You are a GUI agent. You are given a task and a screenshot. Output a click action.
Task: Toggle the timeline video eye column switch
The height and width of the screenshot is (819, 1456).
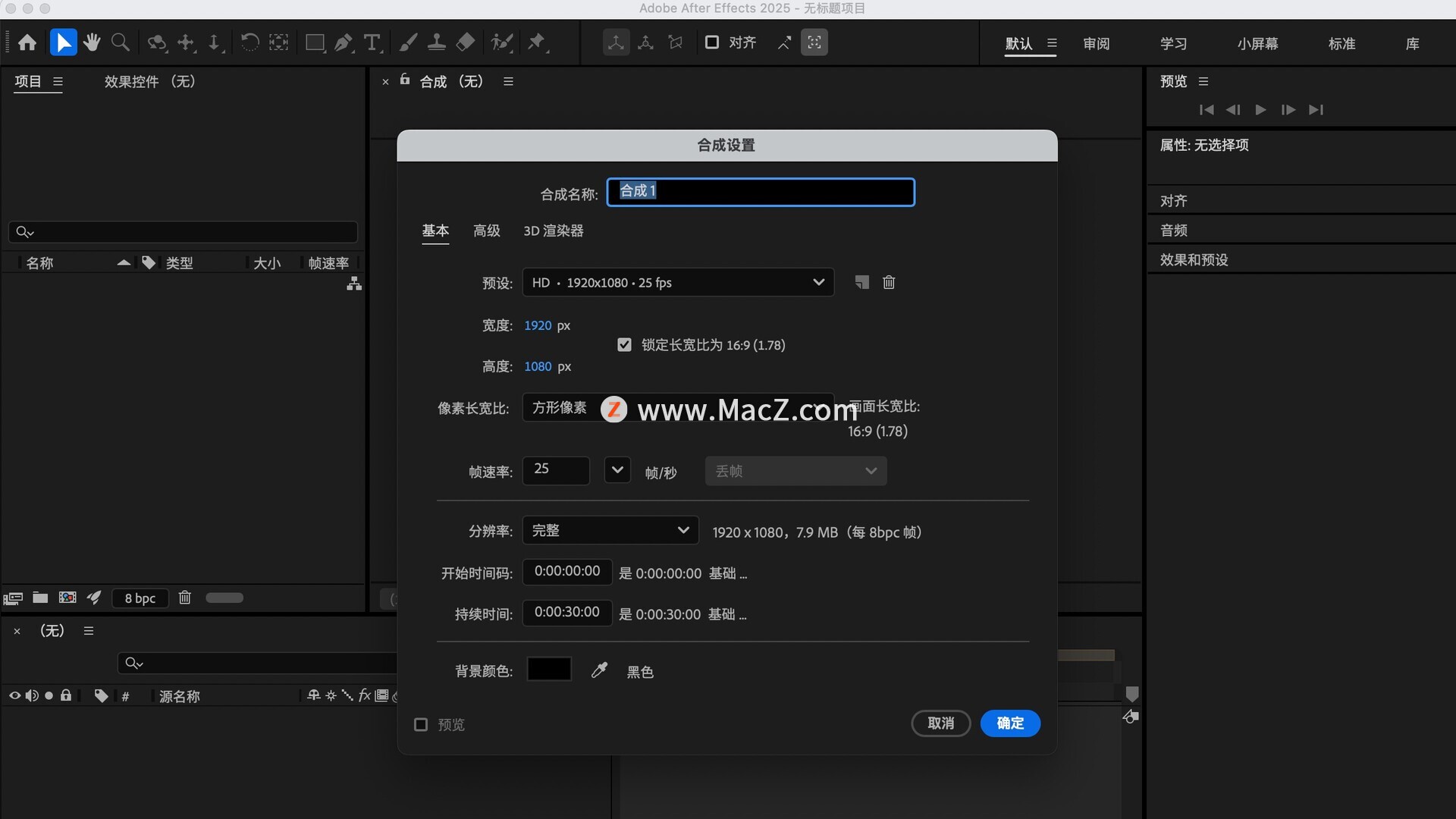pyautogui.click(x=14, y=695)
